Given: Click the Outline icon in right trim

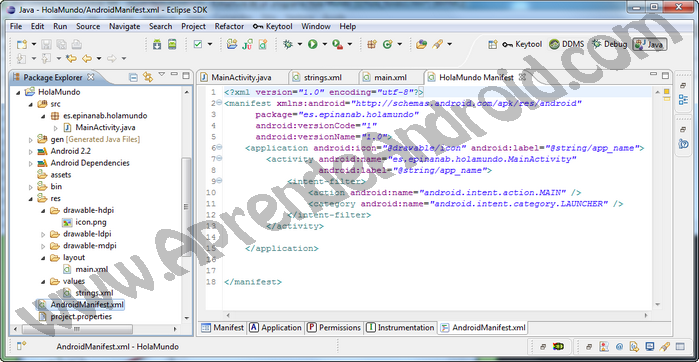Looking at the screenshot, I should coord(683,100).
